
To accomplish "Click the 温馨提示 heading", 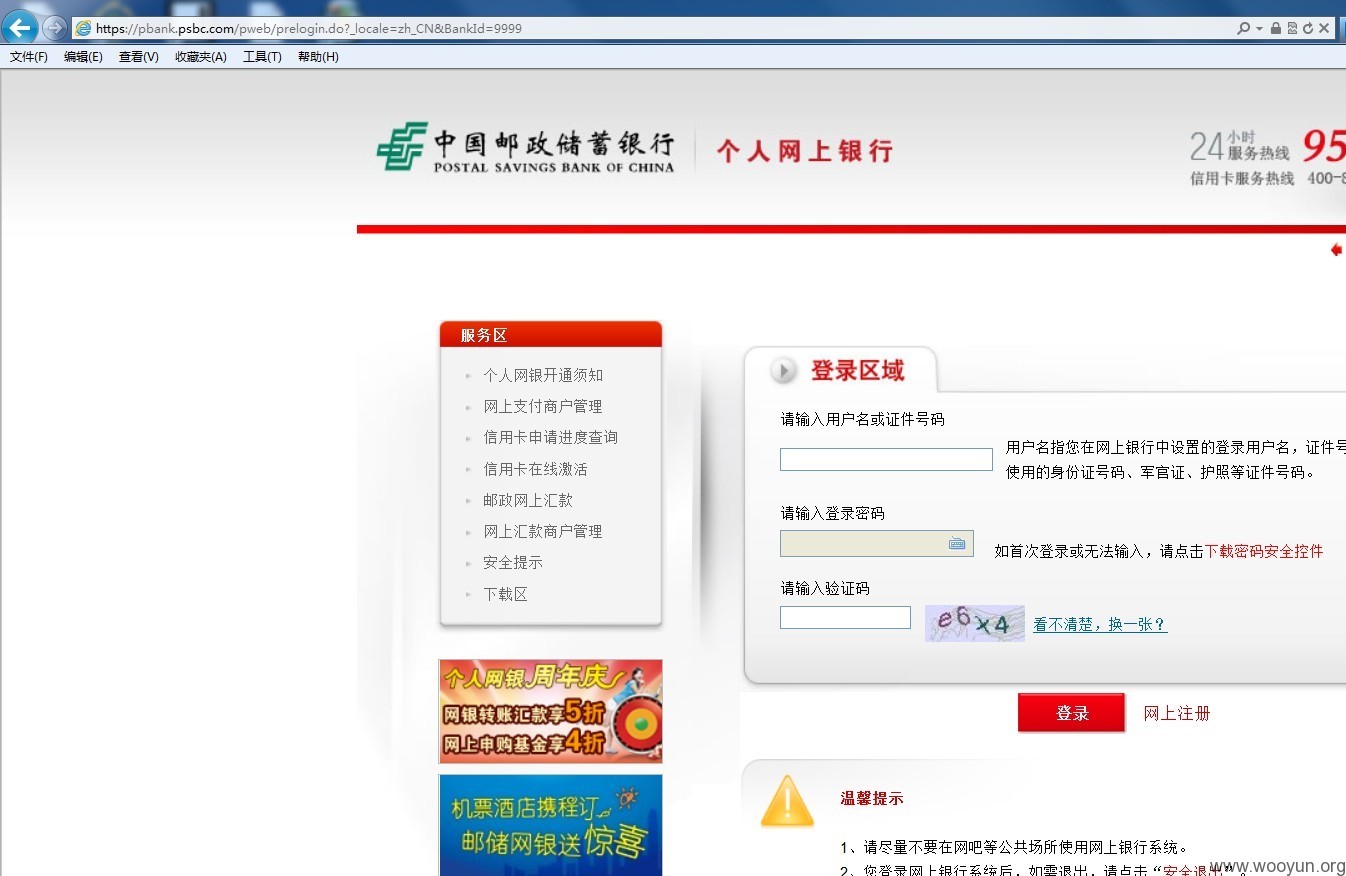I will (x=872, y=798).
